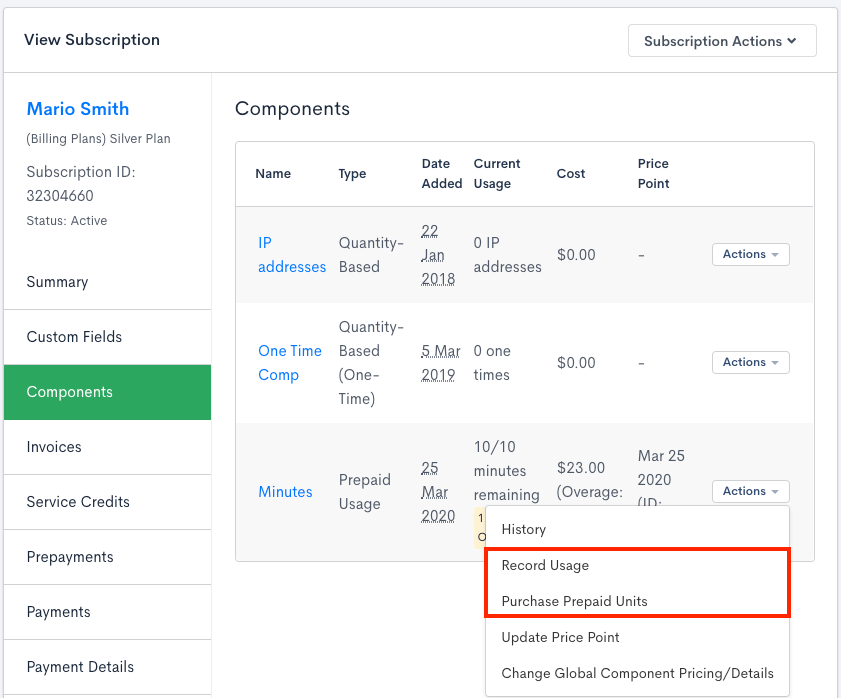The image size is (841, 698).
Task: Open the Payment Details tab
Action: [80, 667]
